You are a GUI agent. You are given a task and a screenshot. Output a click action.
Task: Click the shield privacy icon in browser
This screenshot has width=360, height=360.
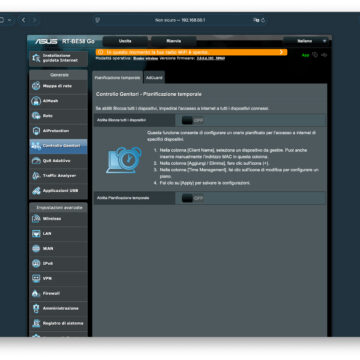point(98,20)
